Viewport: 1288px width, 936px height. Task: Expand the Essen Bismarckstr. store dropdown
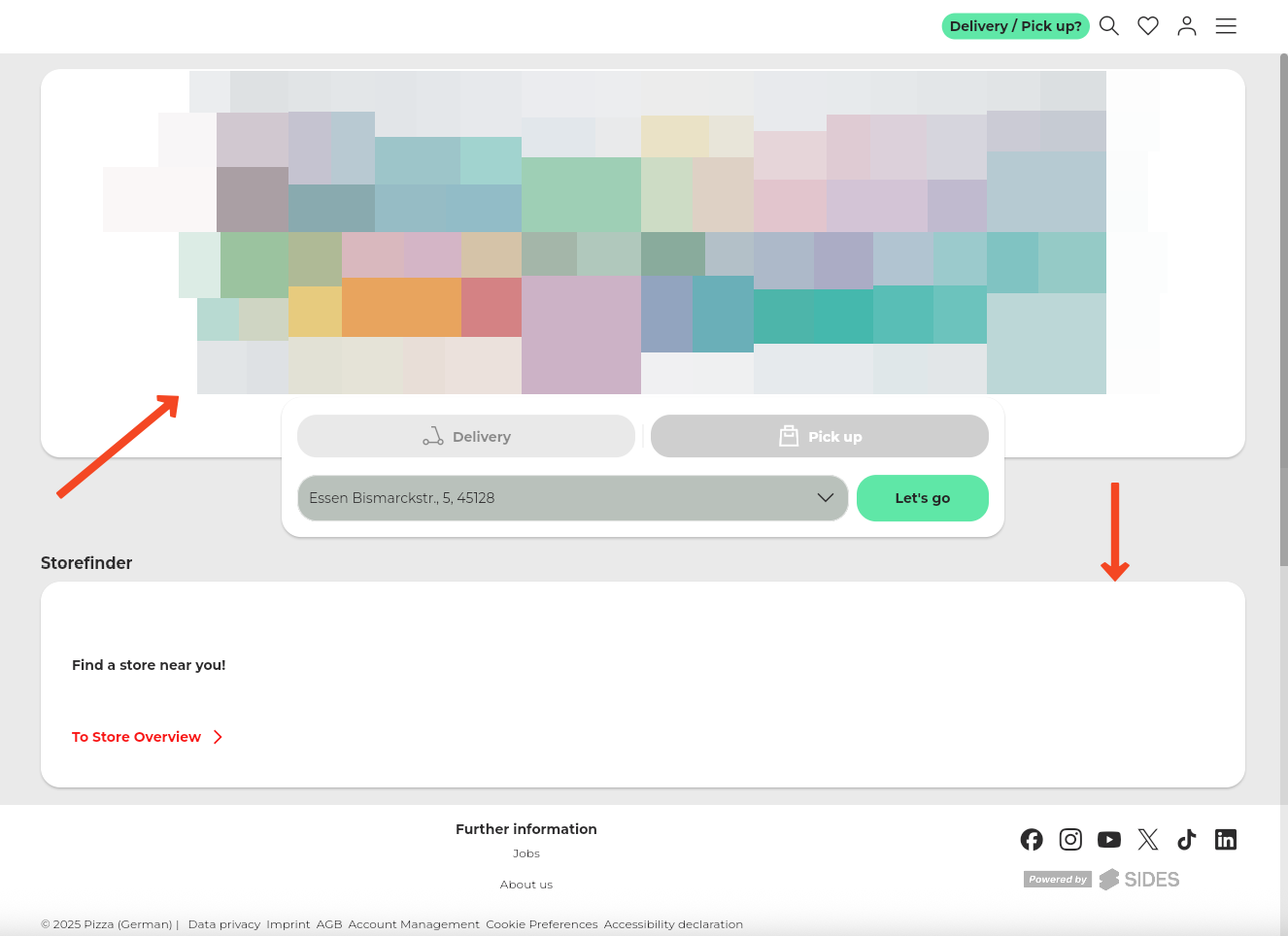[573, 498]
